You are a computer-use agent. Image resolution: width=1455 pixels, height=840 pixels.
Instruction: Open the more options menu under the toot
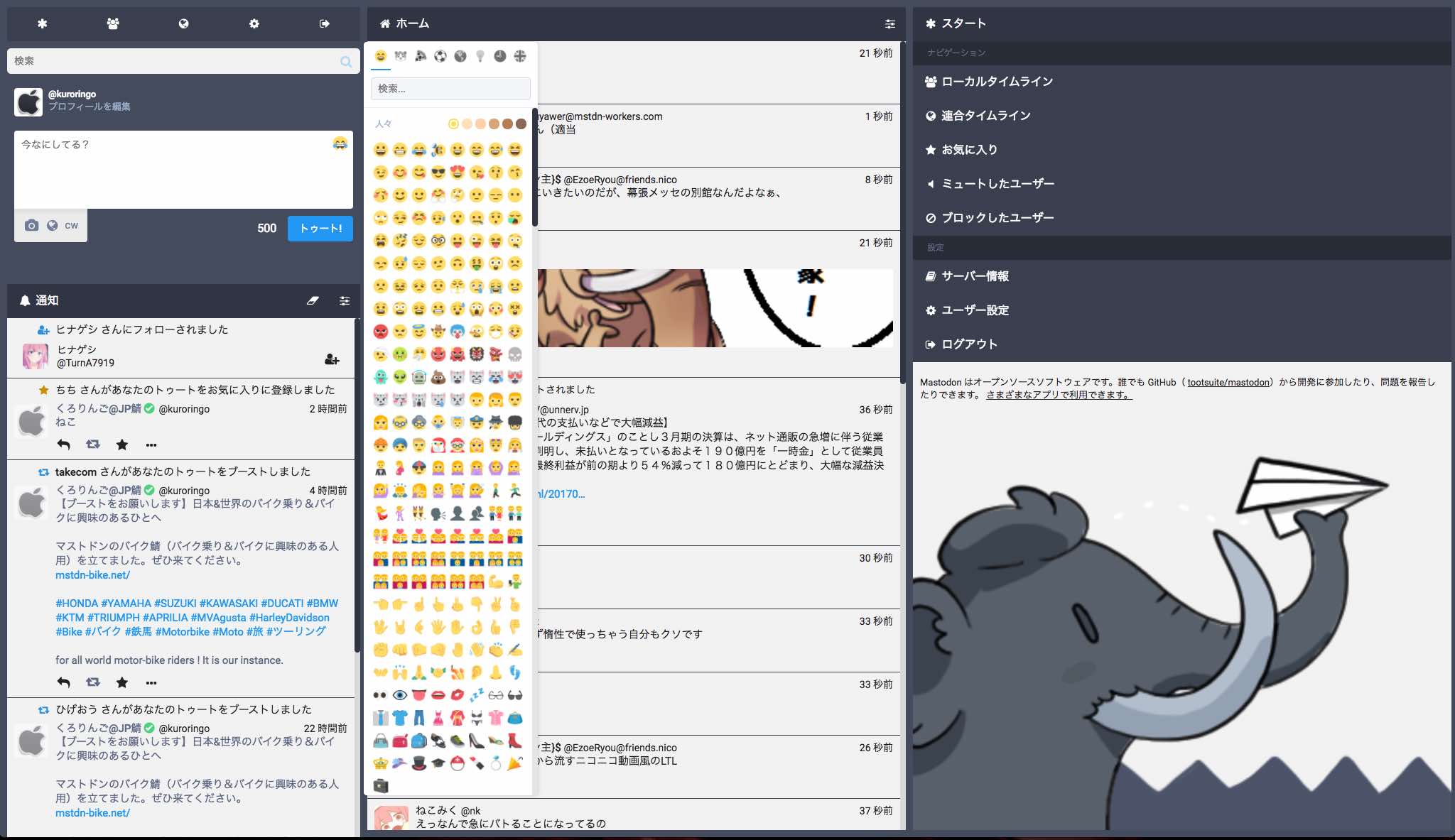click(x=151, y=444)
